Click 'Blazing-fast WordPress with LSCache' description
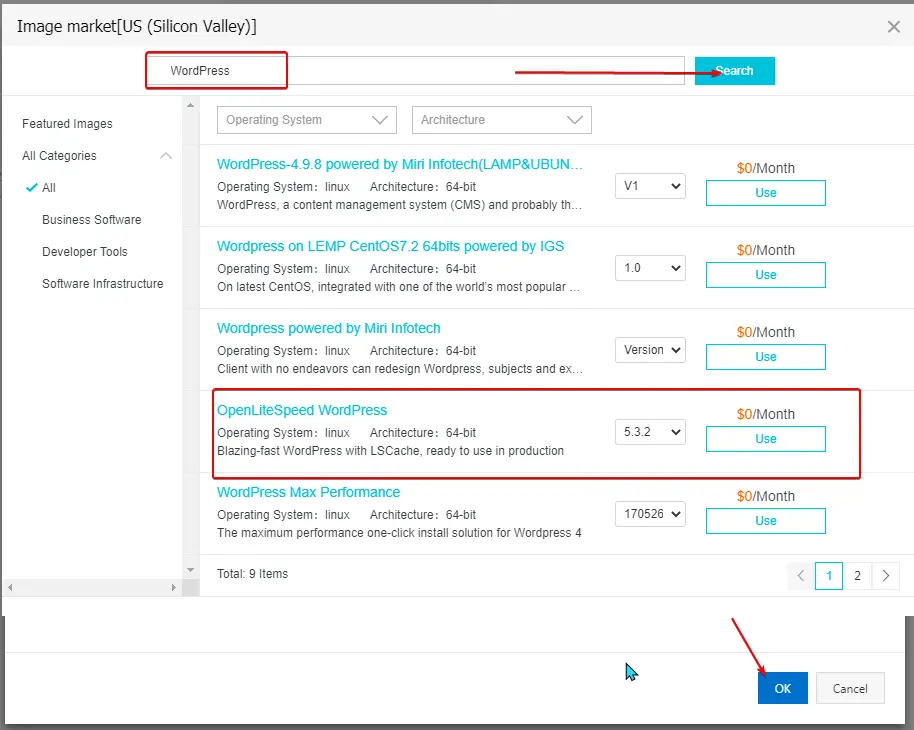Screen dimensions: 914x730 [391, 451]
